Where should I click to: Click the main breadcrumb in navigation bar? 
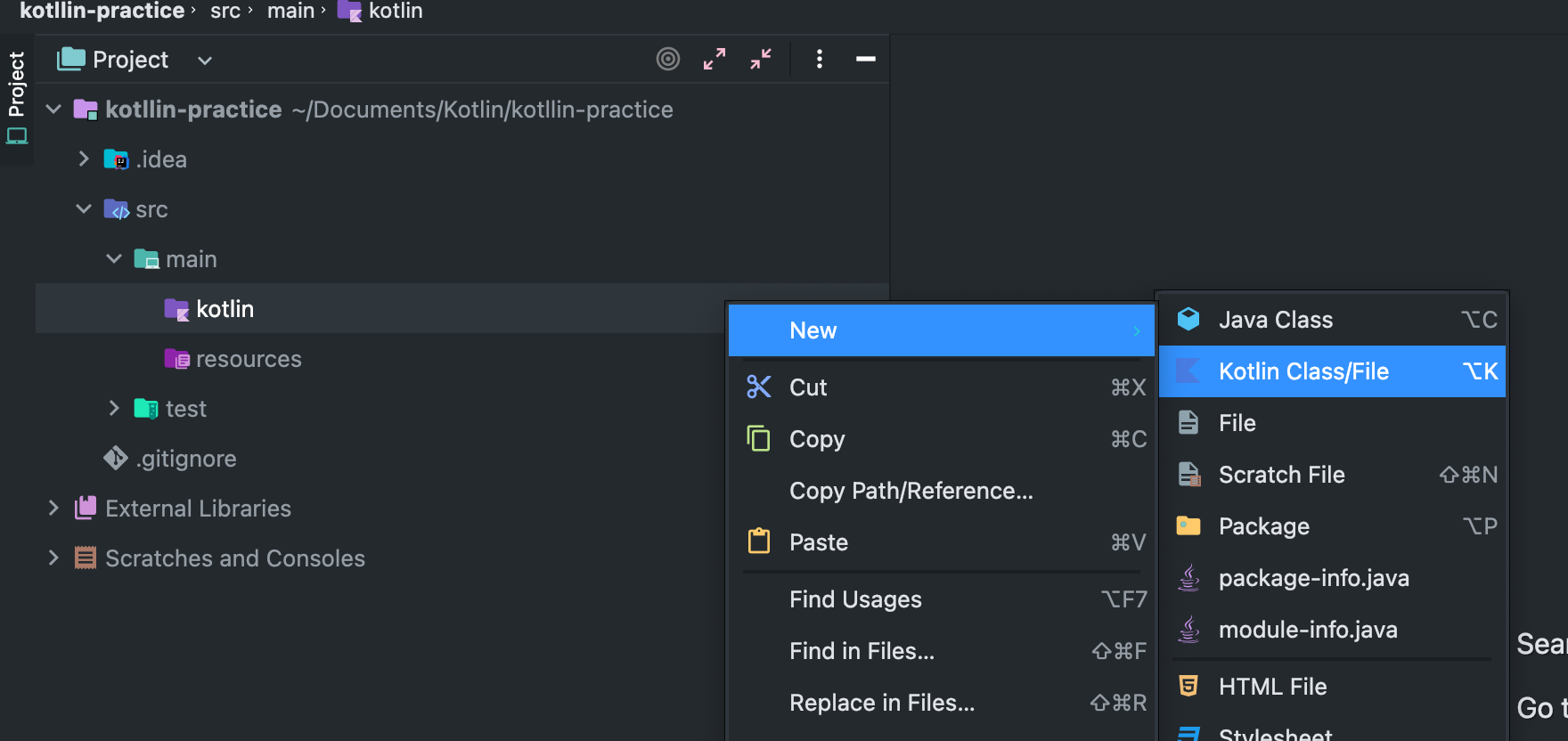pos(290,11)
